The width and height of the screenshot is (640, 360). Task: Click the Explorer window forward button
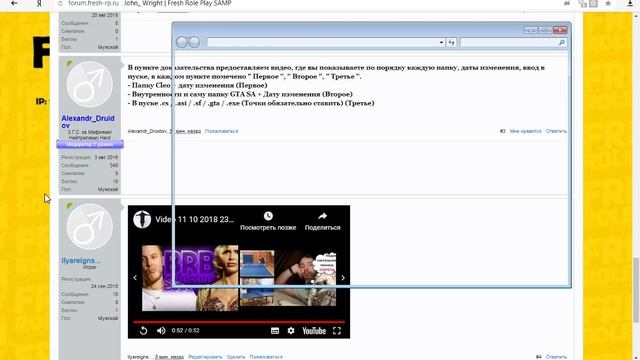pyautogui.click(x=194, y=42)
